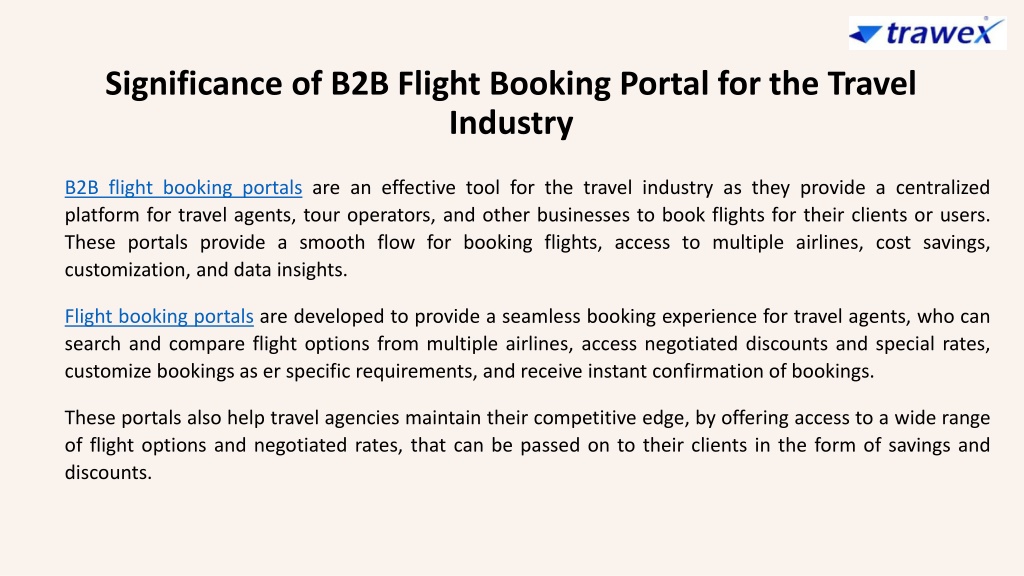Click the word centralized in first paragraph

click(942, 187)
